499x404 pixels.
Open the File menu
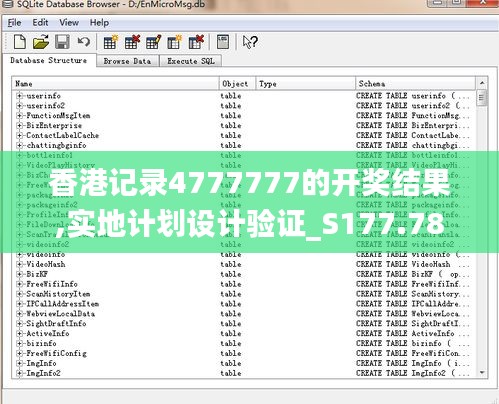click(14, 23)
